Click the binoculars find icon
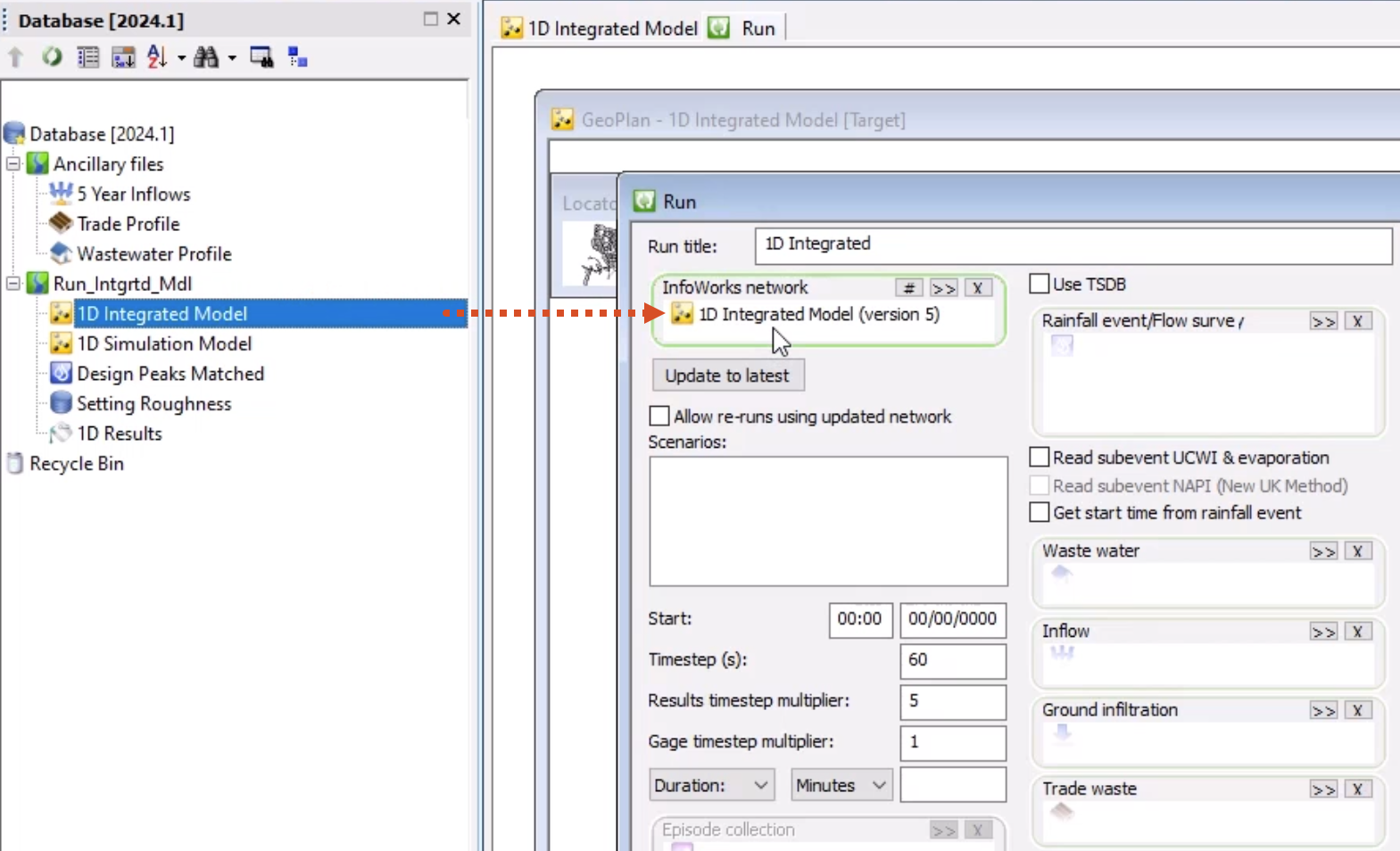The image size is (1400, 851). [x=206, y=57]
